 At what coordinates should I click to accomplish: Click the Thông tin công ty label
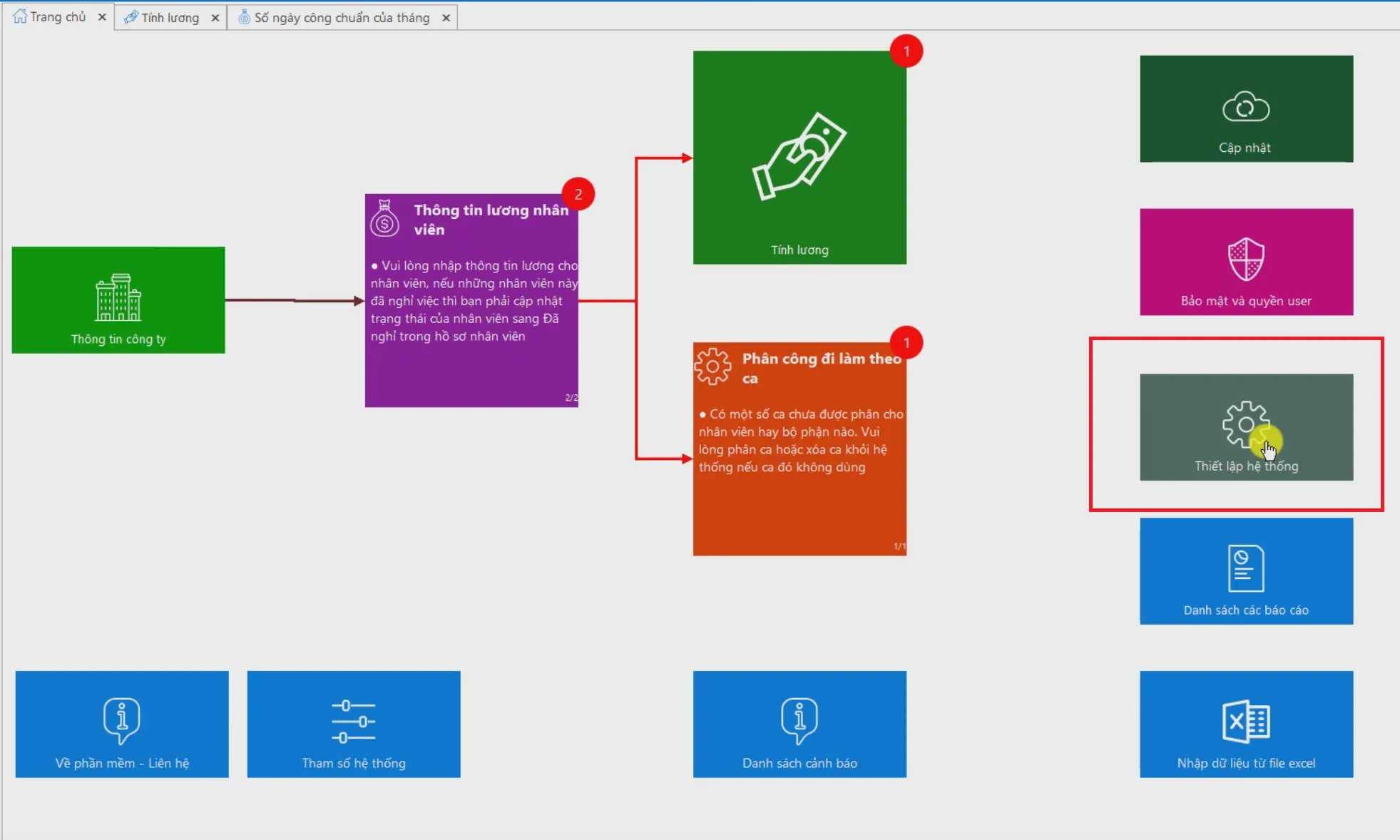[118, 339]
